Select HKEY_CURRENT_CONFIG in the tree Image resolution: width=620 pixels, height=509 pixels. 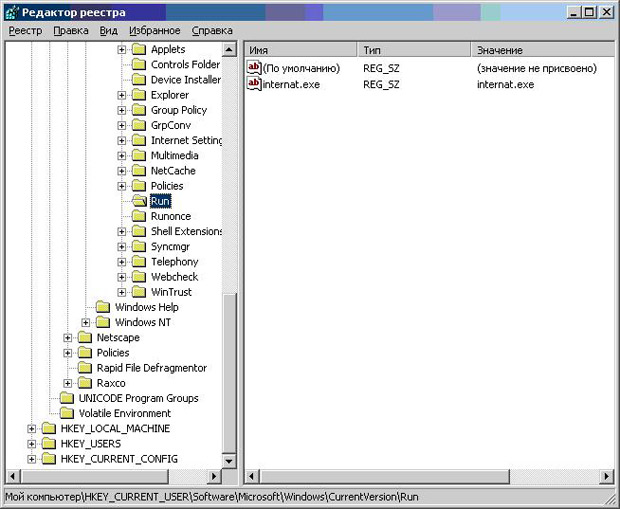tap(119, 459)
